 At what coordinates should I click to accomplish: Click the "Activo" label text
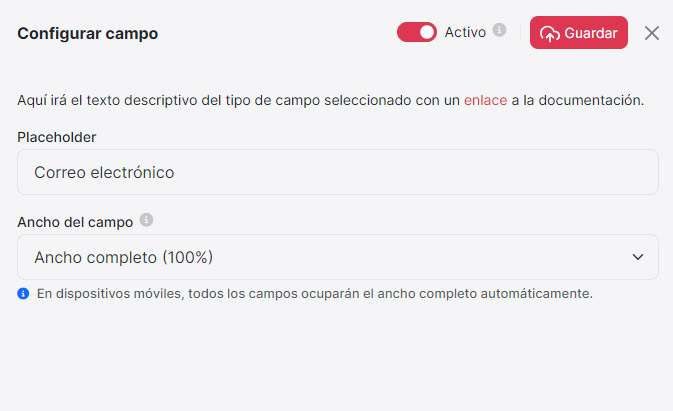(x=465, y=32)
